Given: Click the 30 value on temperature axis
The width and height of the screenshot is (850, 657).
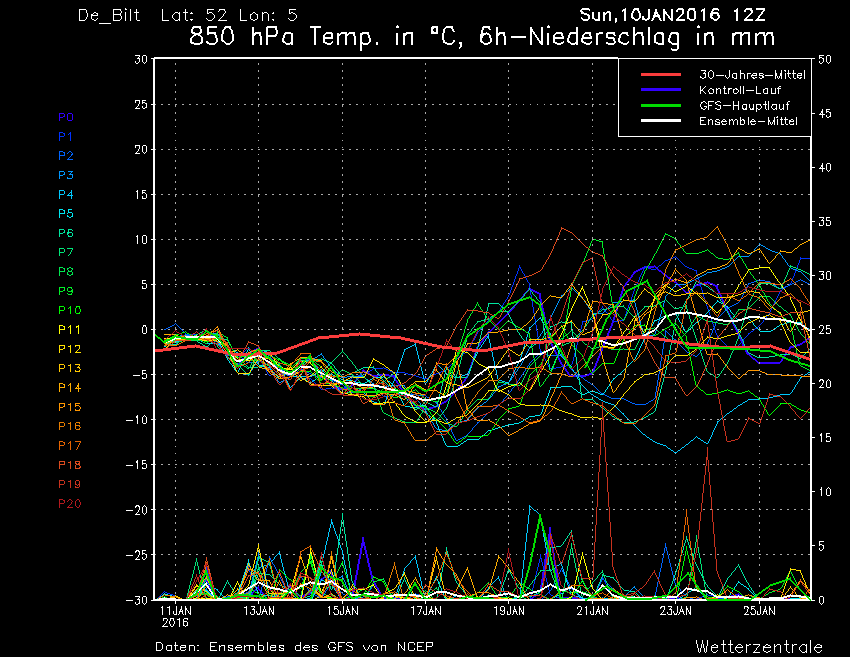Looking at the screenshot, I should (141, 59).
